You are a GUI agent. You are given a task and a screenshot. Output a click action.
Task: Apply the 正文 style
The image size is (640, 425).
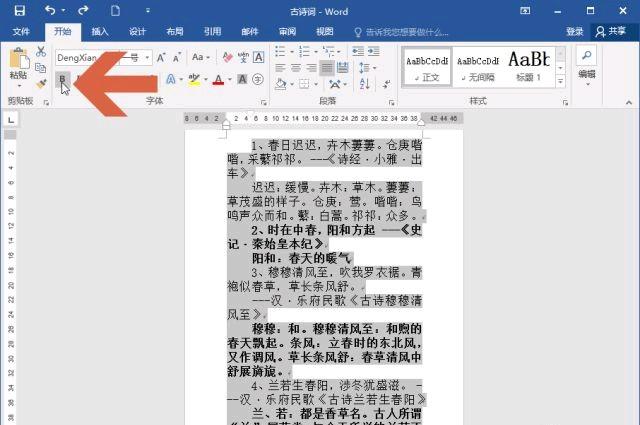[x=427, y=67]
